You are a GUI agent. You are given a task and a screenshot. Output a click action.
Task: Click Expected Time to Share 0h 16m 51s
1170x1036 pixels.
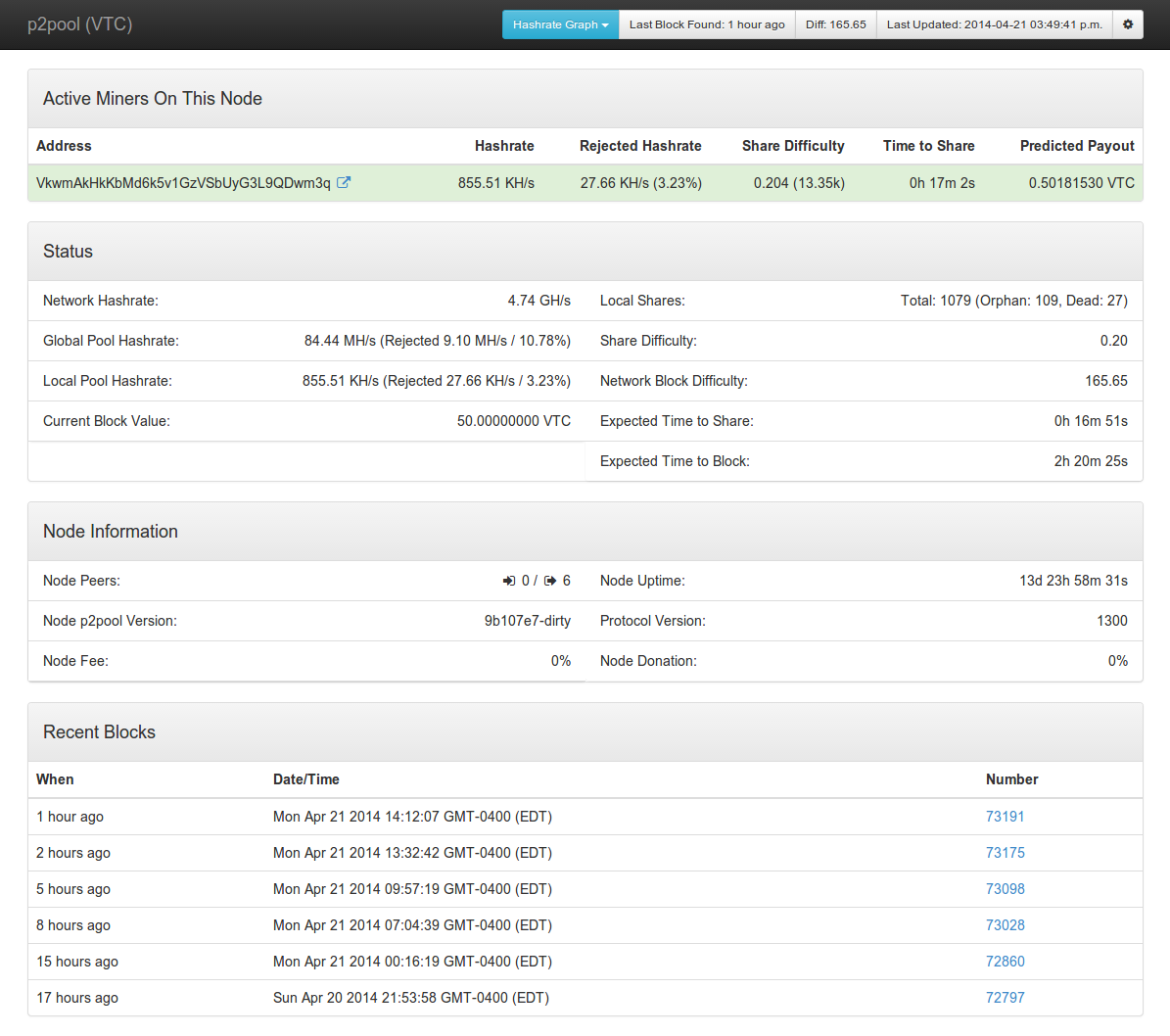(x=1090, y=421)
